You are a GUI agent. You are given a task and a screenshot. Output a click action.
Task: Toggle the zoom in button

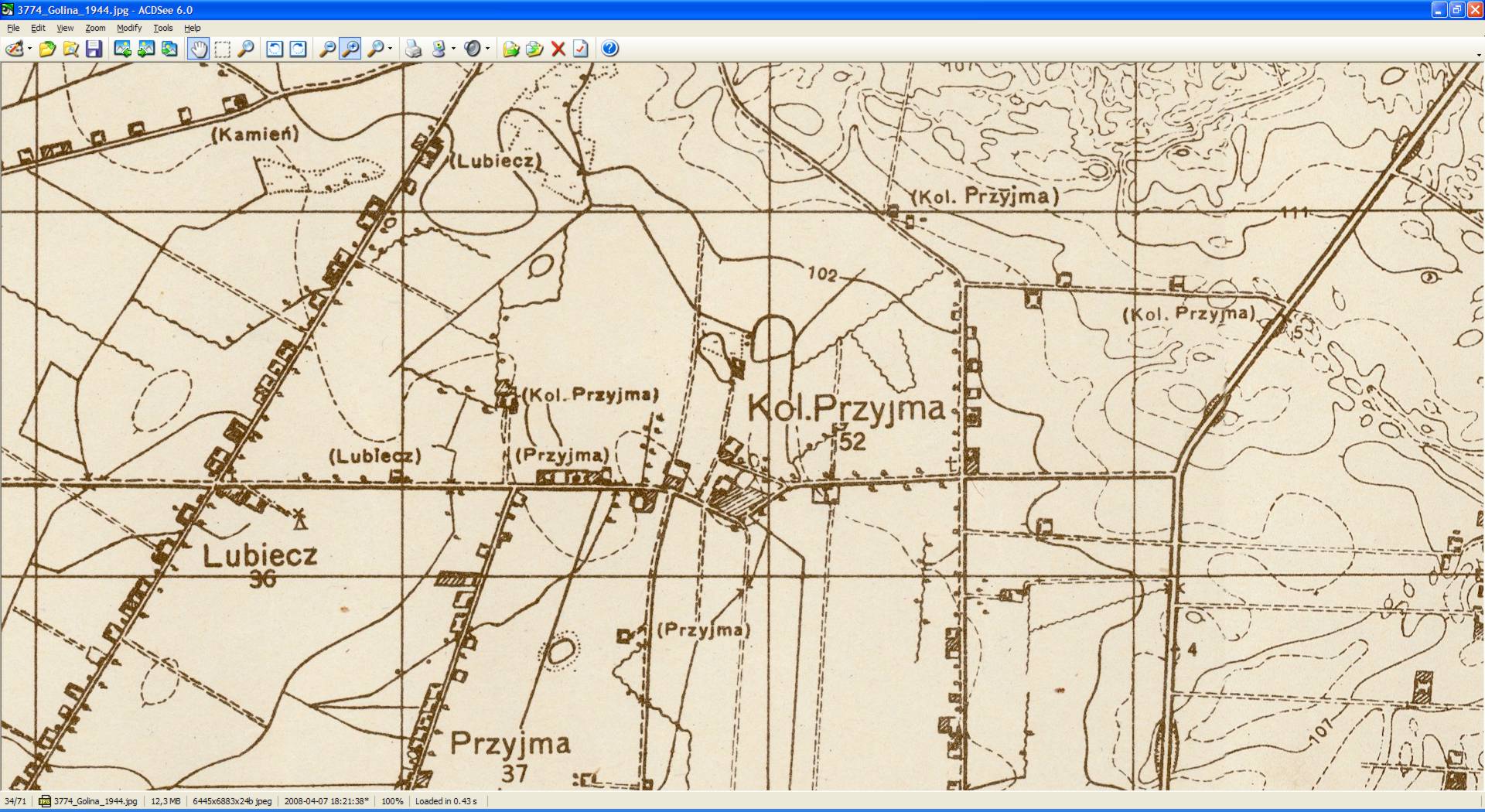350,49
